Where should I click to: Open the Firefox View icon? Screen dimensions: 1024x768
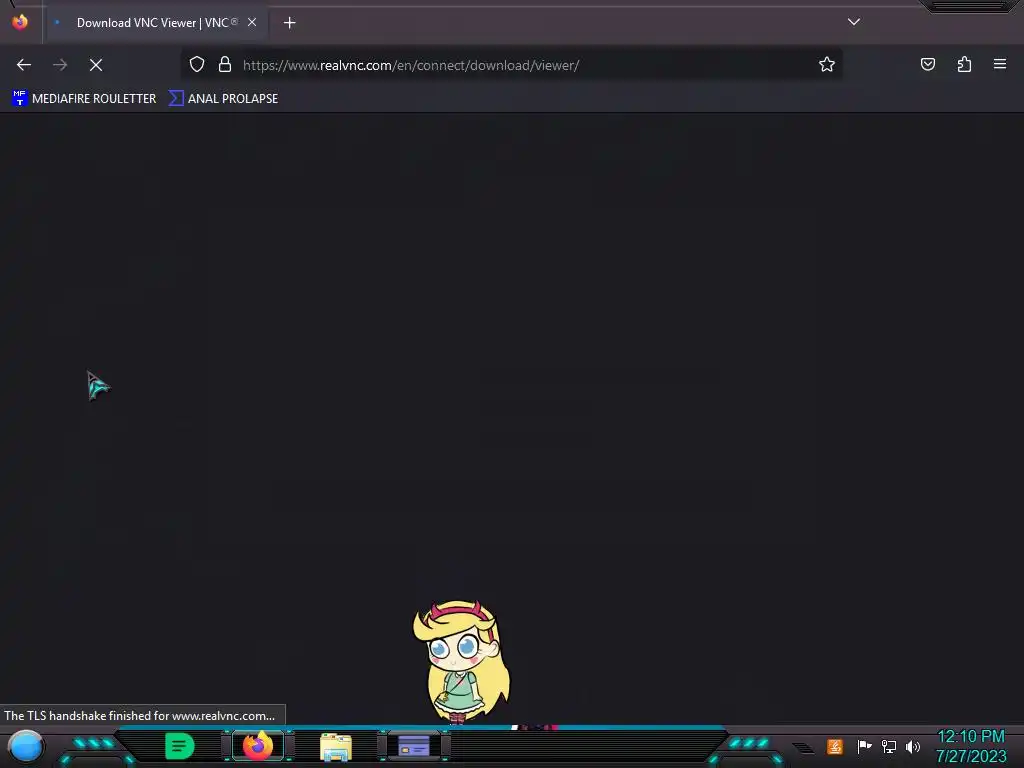(x=20, y=22)
